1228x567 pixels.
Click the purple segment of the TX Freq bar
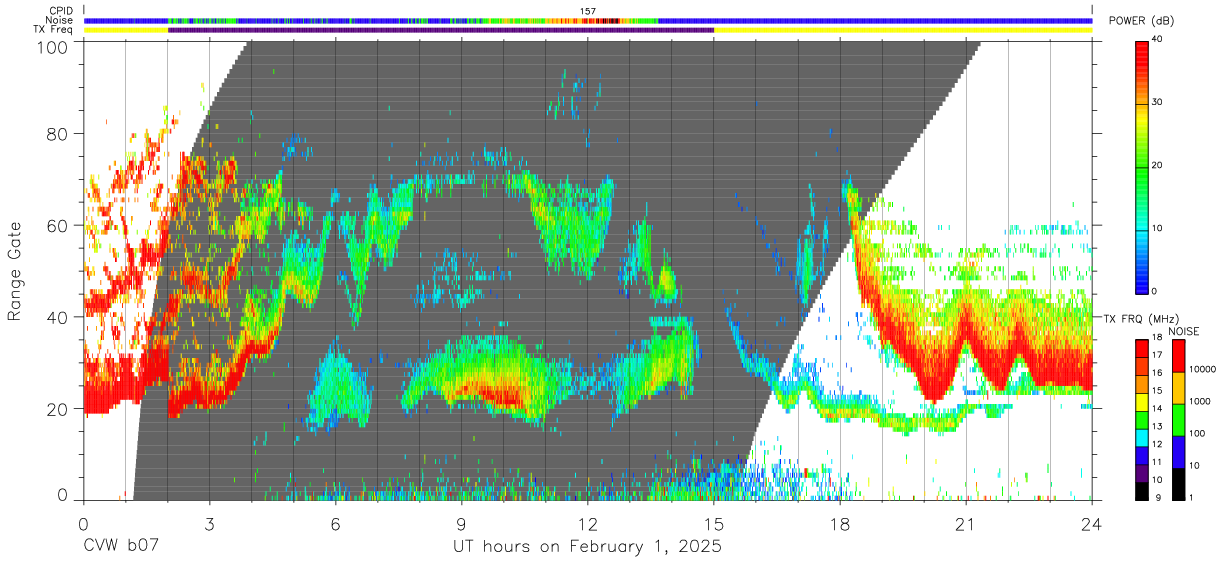(441, 30)
